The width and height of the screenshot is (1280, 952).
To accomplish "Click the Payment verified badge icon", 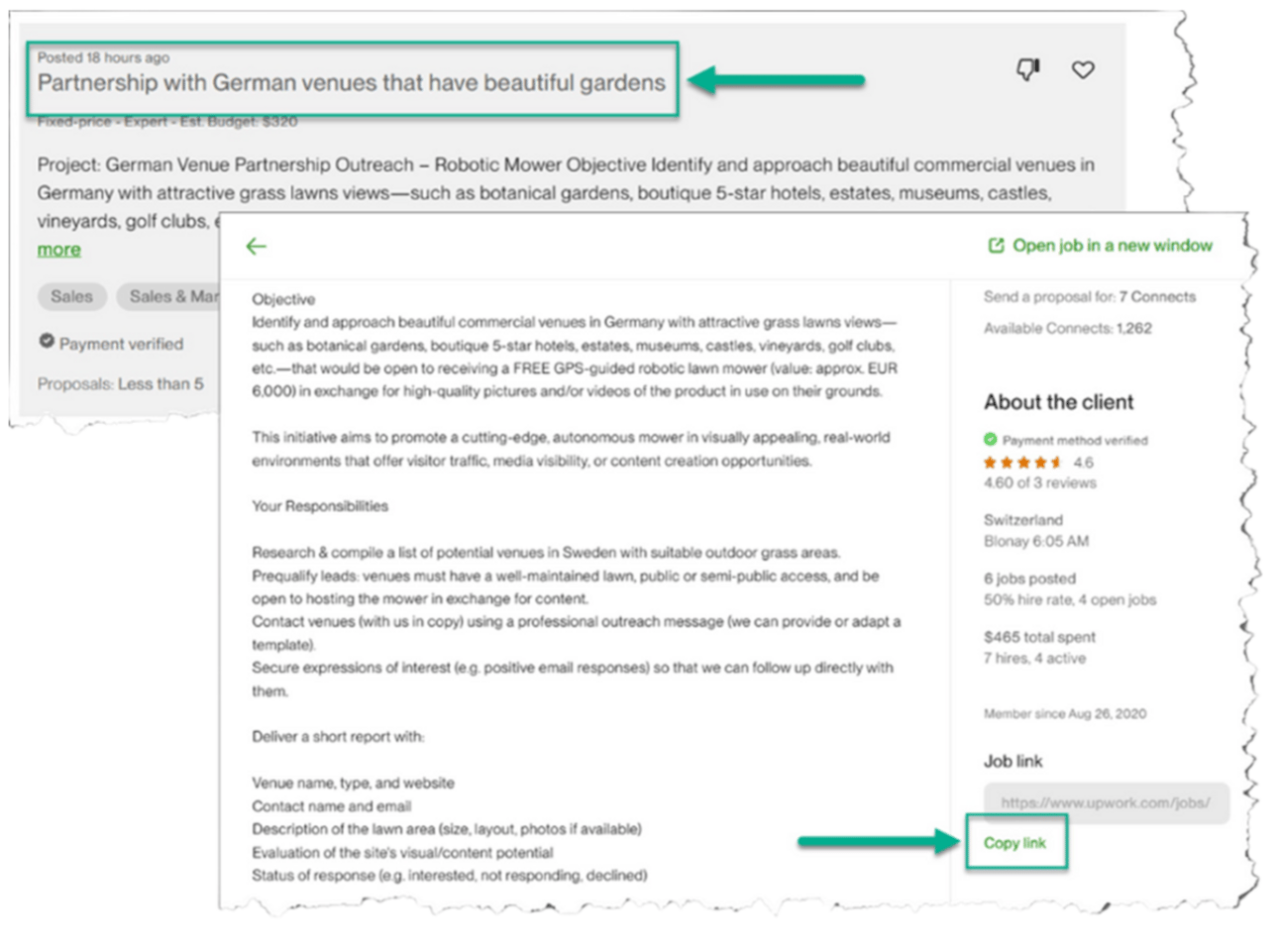I will pyautogui.click(x=47, y=341).
